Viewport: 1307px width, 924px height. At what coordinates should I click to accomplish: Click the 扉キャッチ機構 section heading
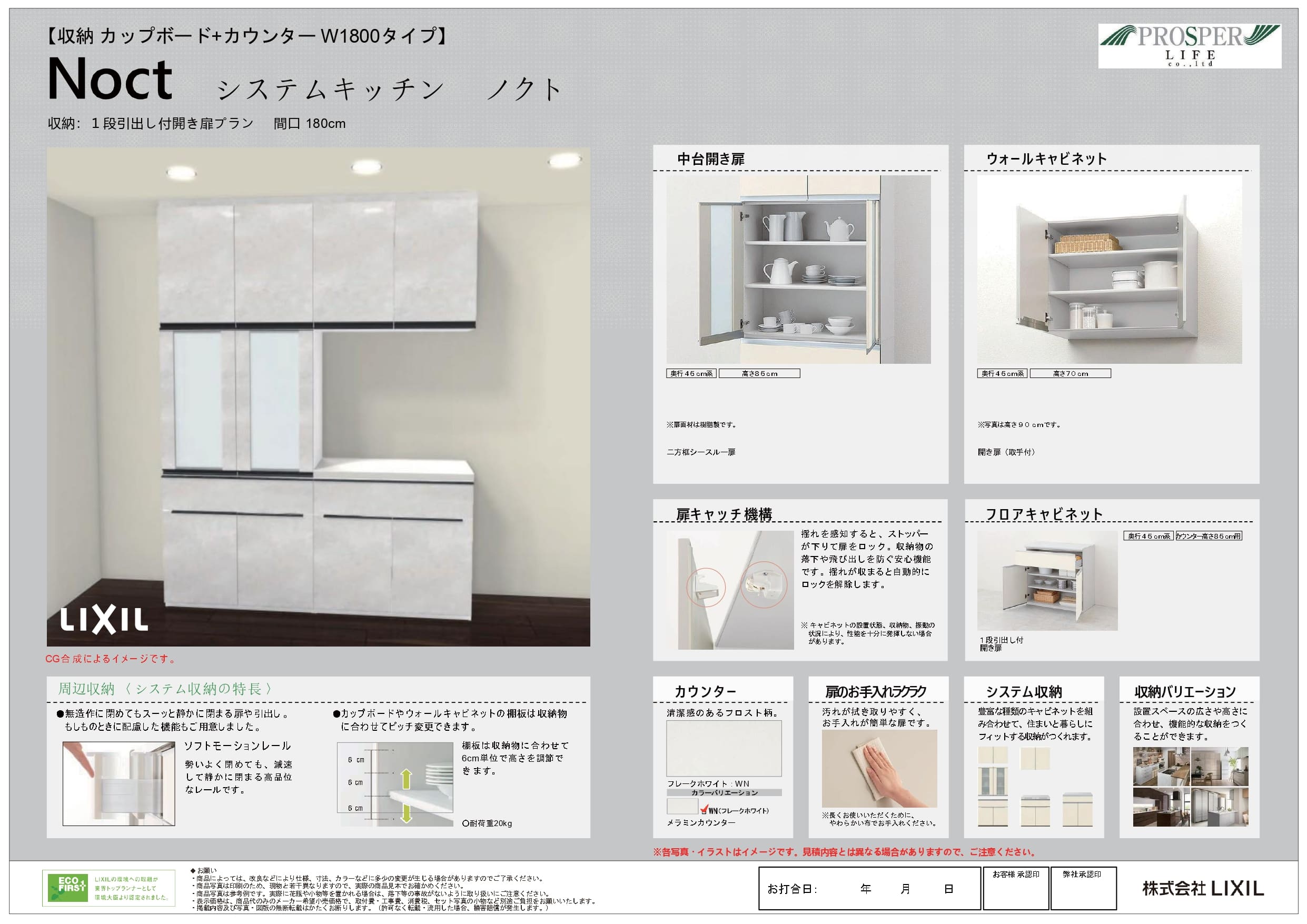coord(724,514)
